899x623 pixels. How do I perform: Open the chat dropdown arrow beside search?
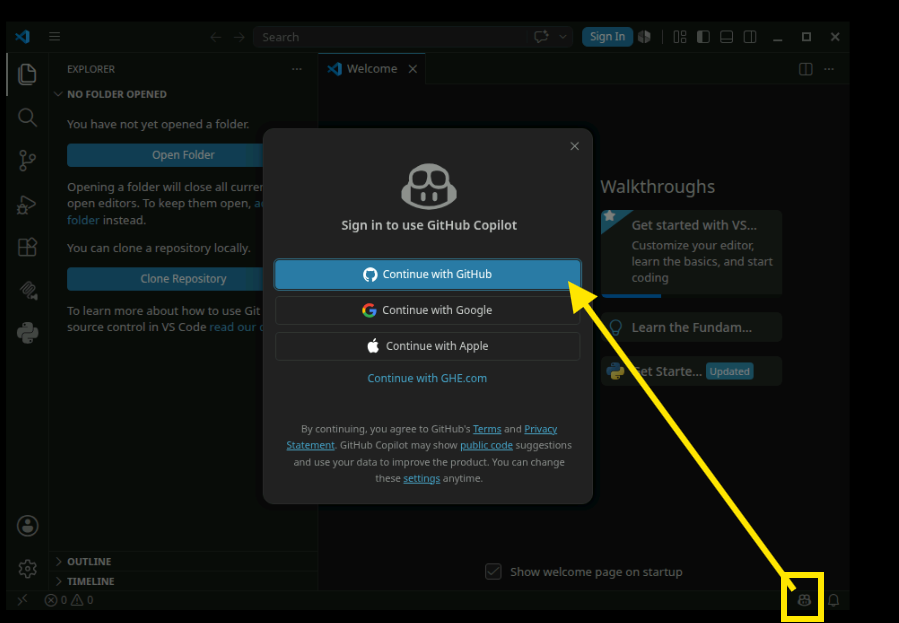coord(563,37)
